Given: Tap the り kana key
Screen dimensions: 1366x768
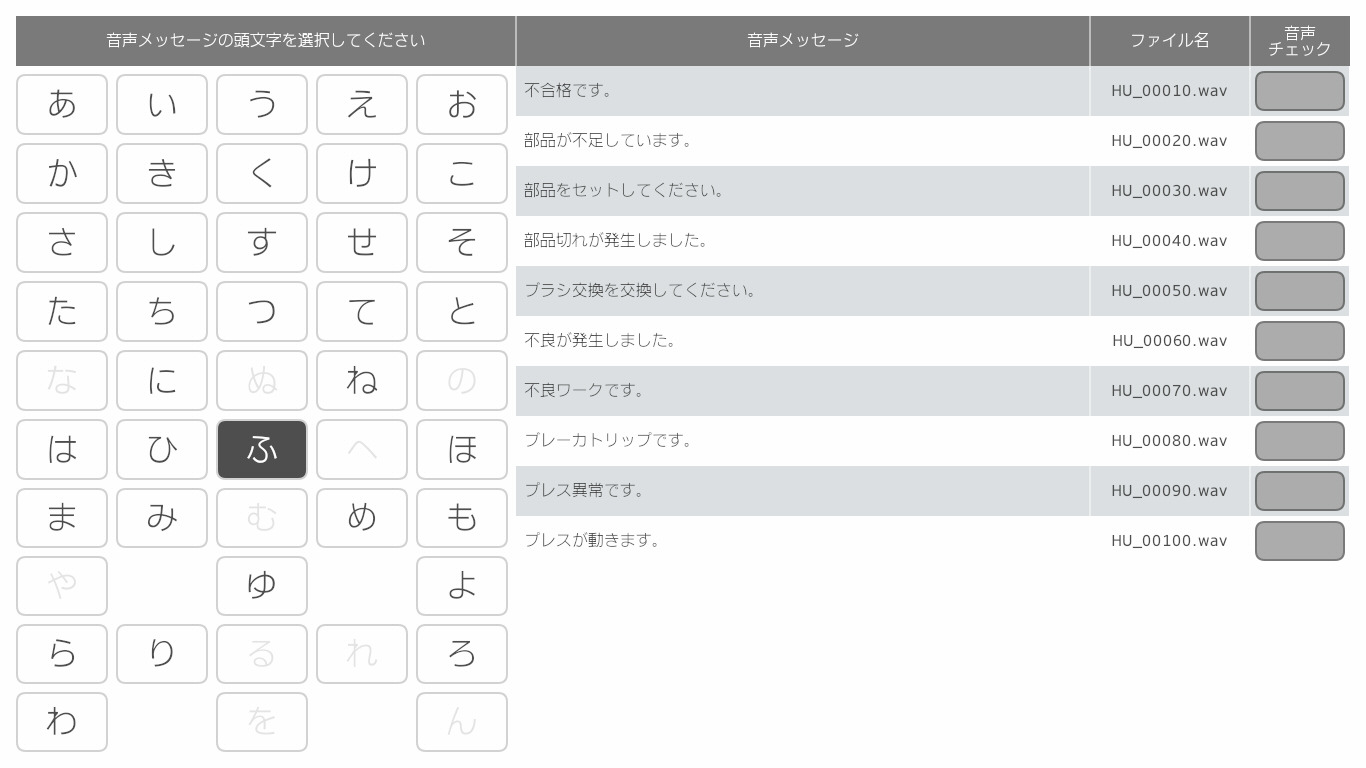Looking at the screenshot, I should click(x=162, y=654).
